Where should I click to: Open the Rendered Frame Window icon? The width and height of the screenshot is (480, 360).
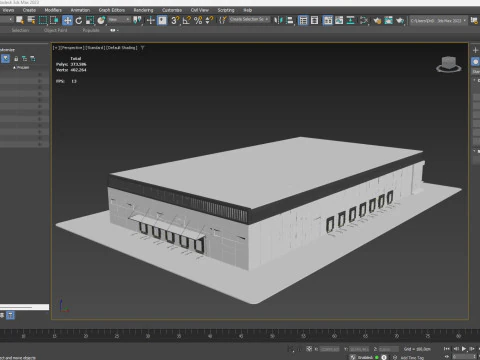[x=388, y=20]
